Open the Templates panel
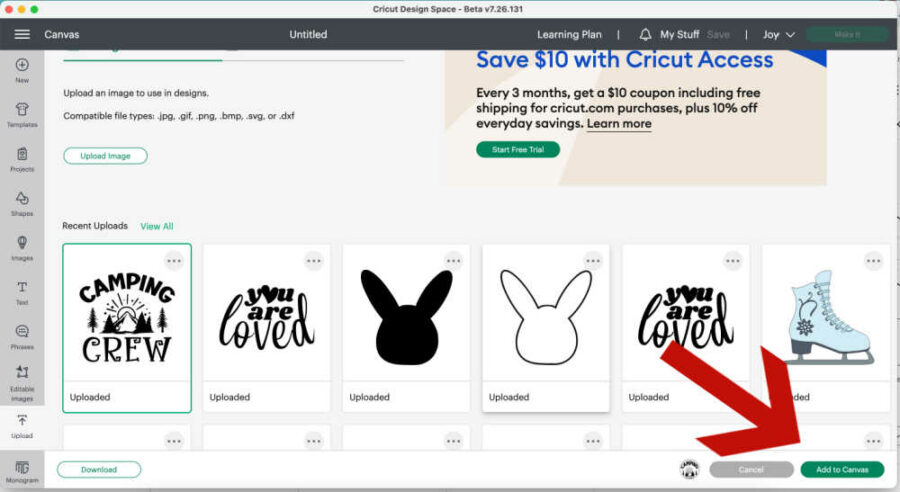900x492 pixels. point(22,114)
